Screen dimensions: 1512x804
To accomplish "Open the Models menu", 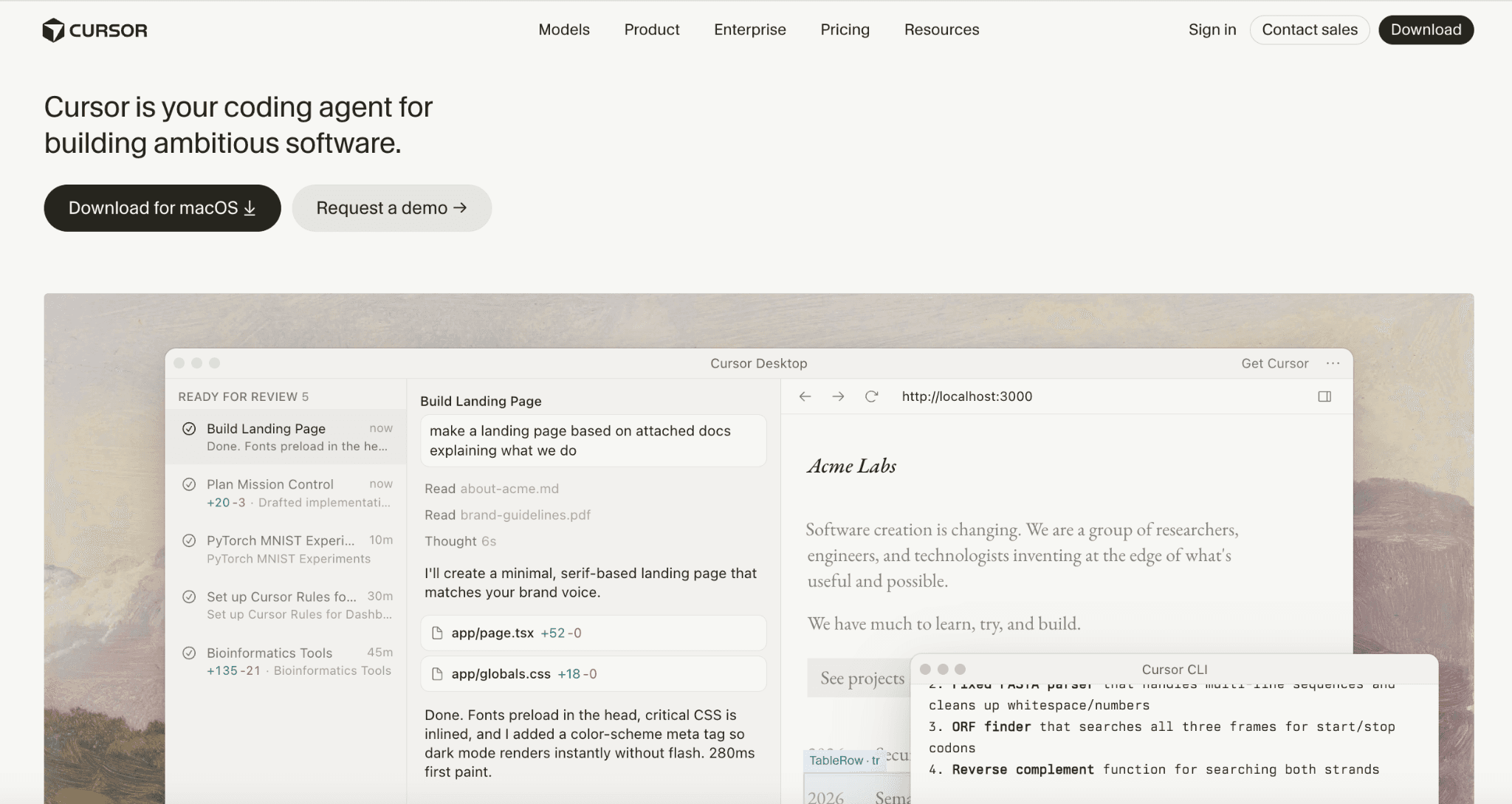I will [x=564, y=30].
